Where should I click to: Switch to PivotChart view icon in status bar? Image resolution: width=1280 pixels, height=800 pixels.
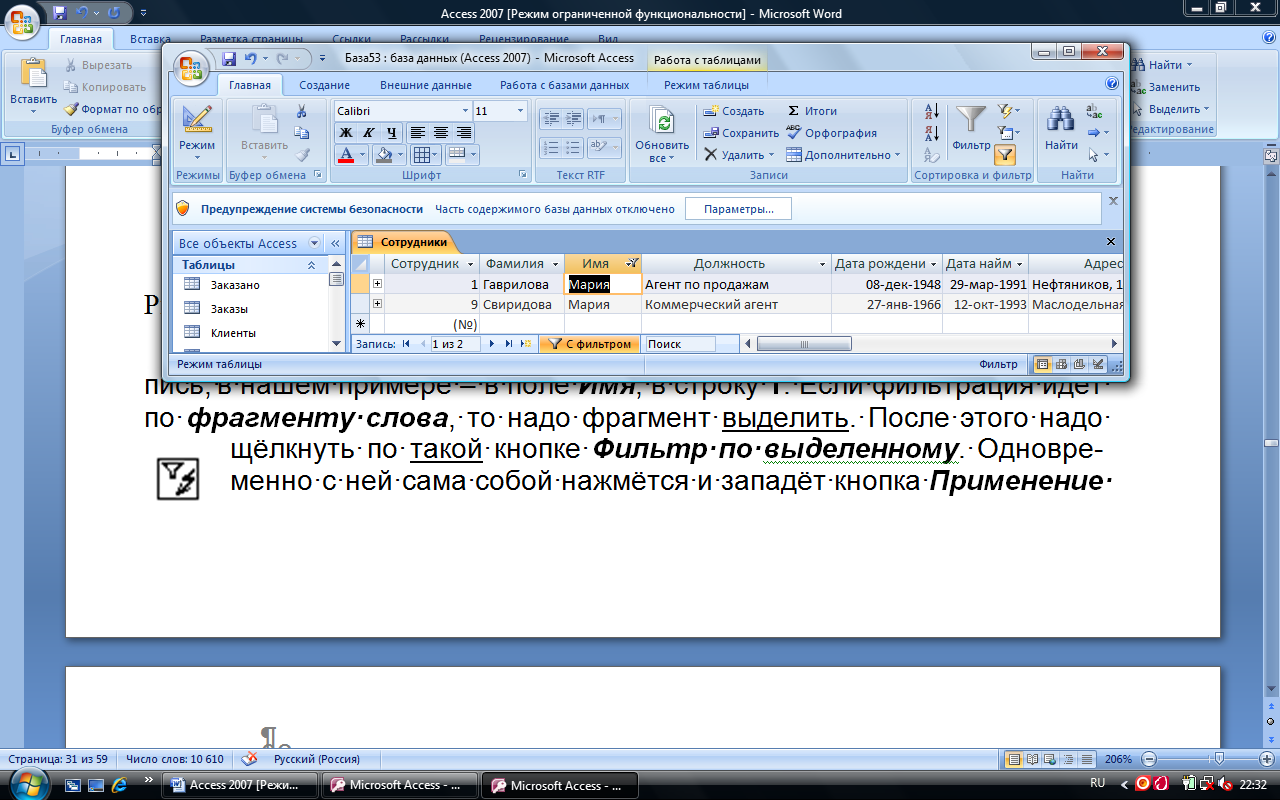(x=1079, y=365)
